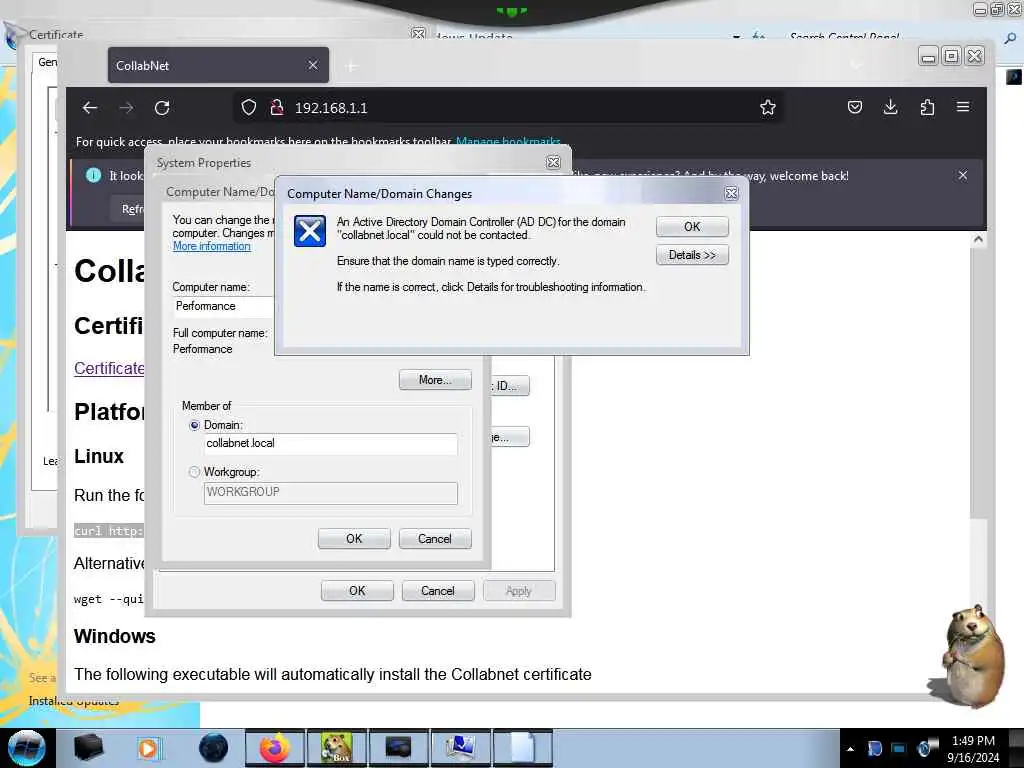Click the Control Panel search magnifier icon
Image resolution: width=1024 pixels, height=768 pixels.
1010,38
